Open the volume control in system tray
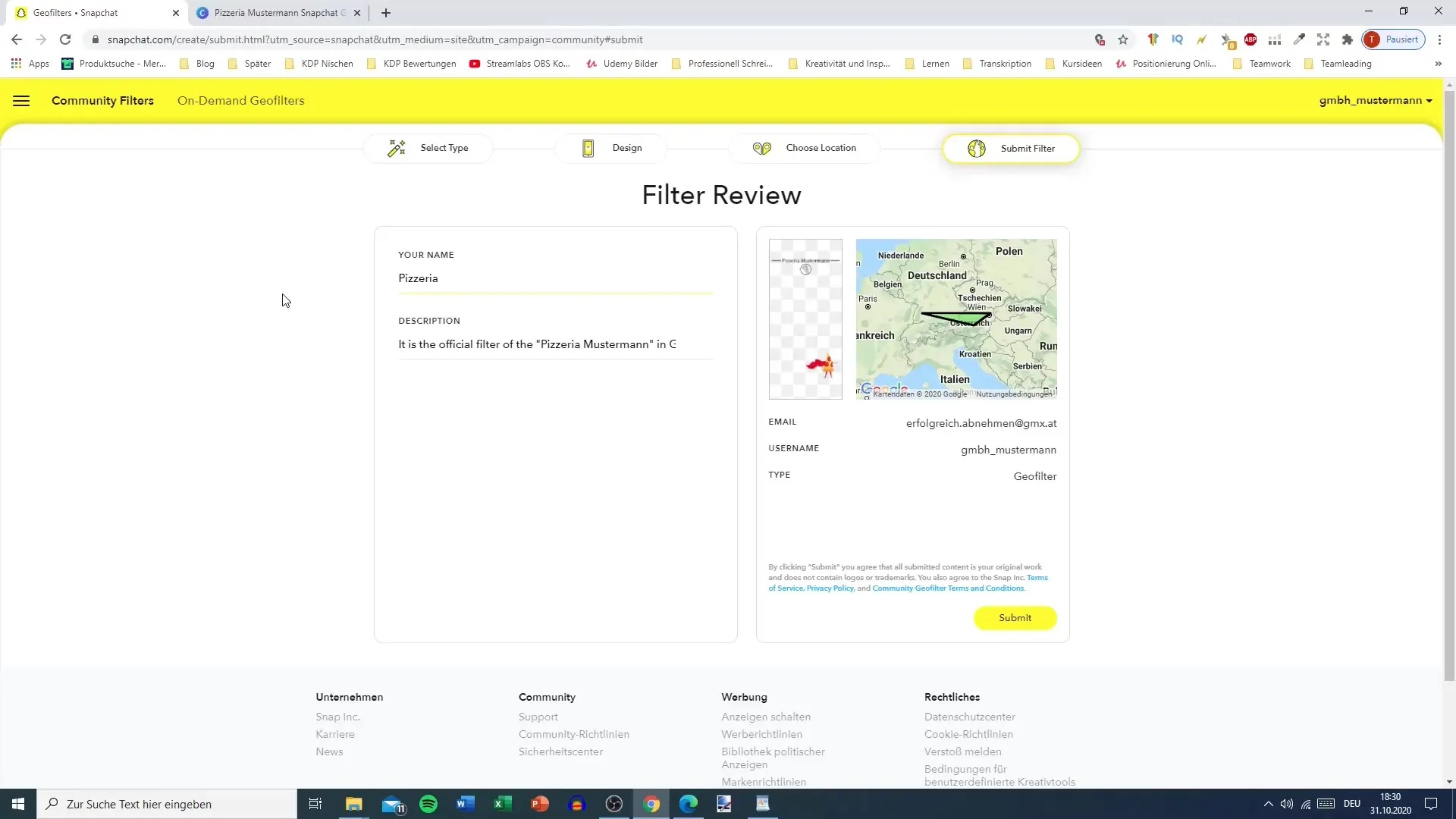Viewport: 1456px width, 819px height. (x=1287, y=804)
